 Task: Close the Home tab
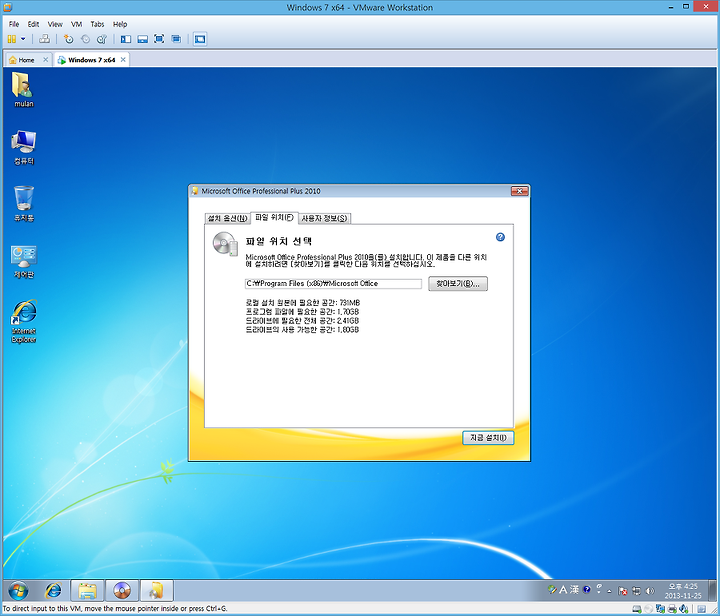point(45,60)
